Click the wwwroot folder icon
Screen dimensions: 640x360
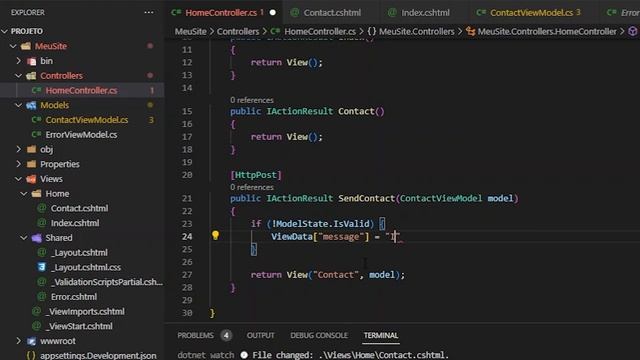tap(31, 340)
